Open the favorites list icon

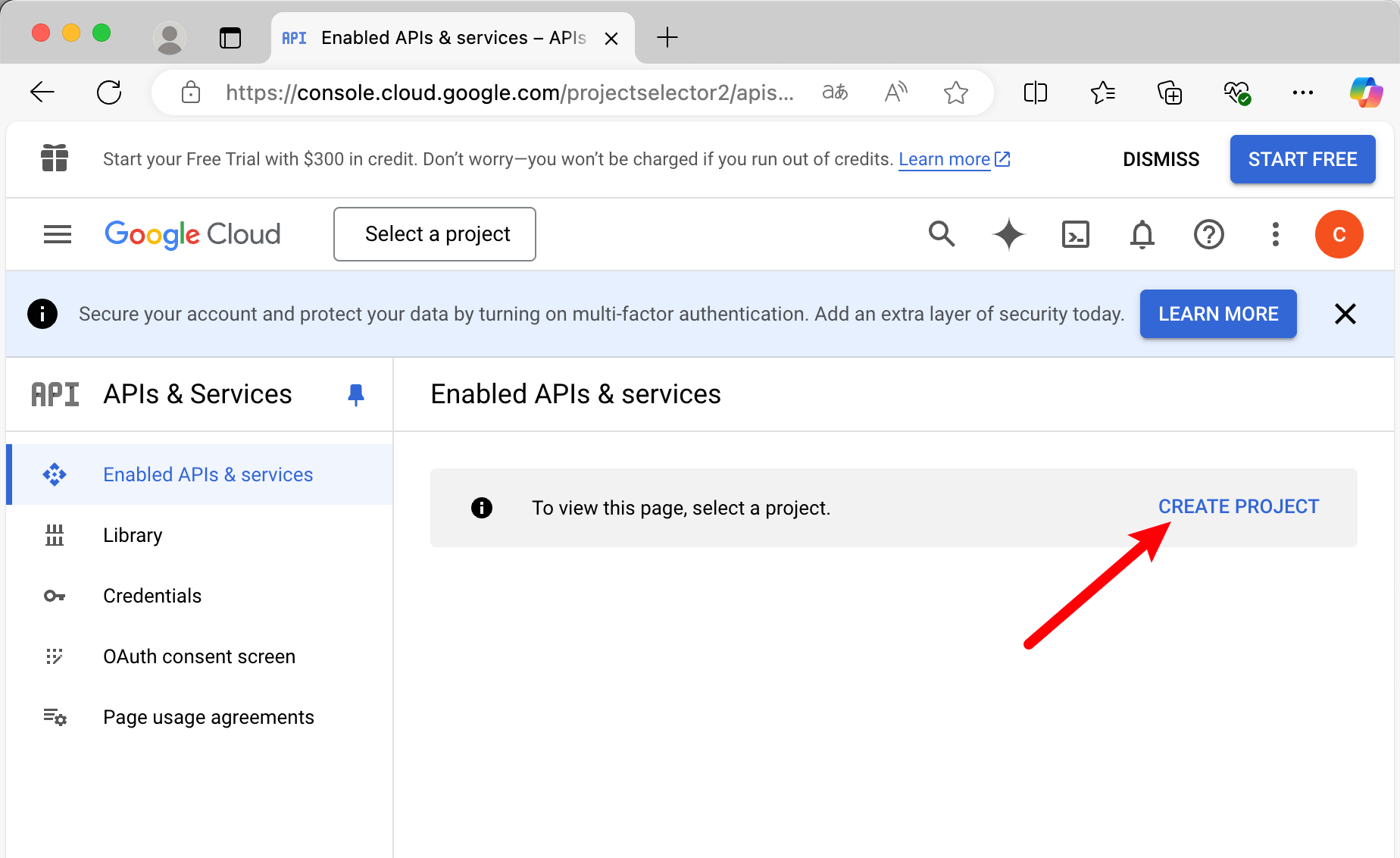[x=1102, y=92]
